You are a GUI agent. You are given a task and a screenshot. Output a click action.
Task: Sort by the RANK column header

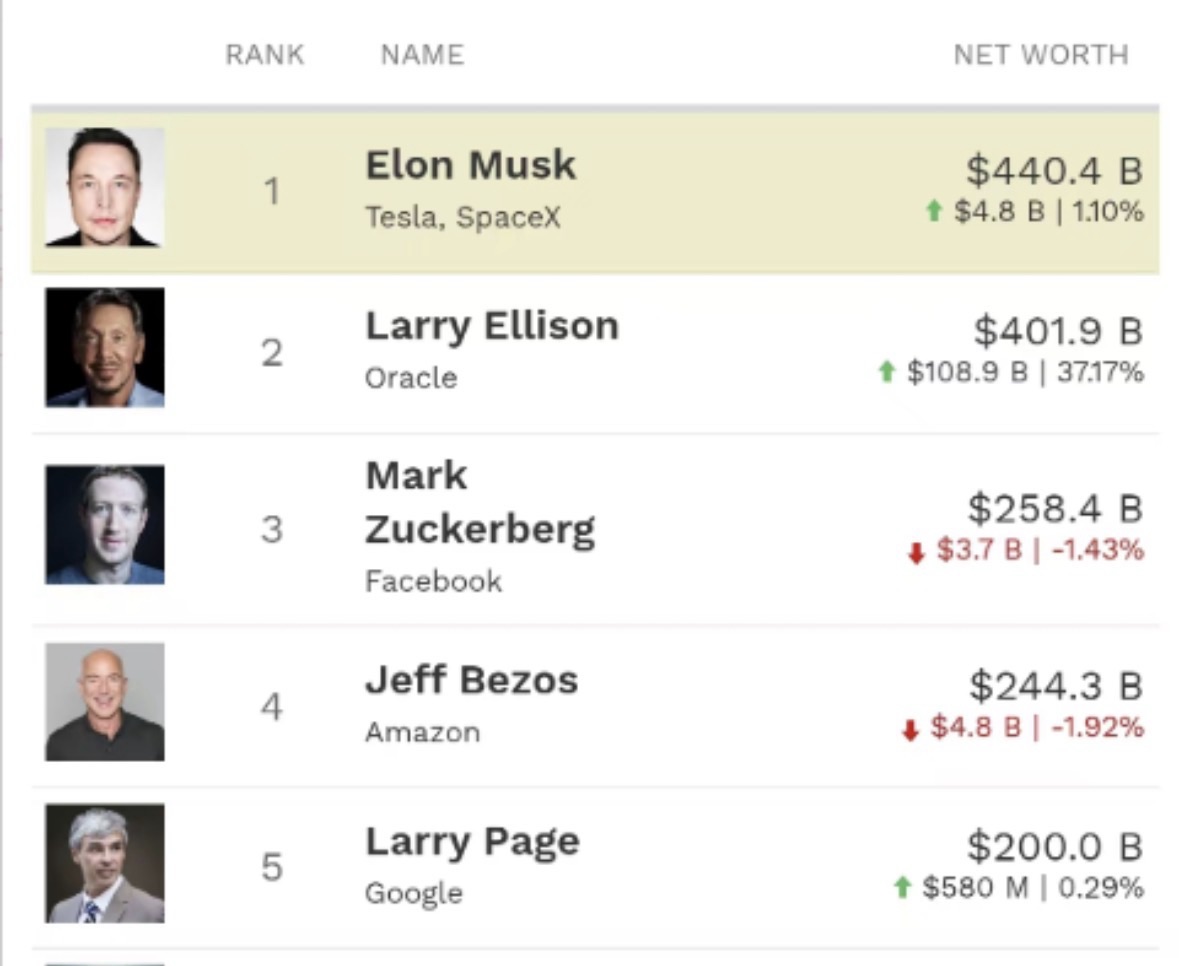click(265, 55)
